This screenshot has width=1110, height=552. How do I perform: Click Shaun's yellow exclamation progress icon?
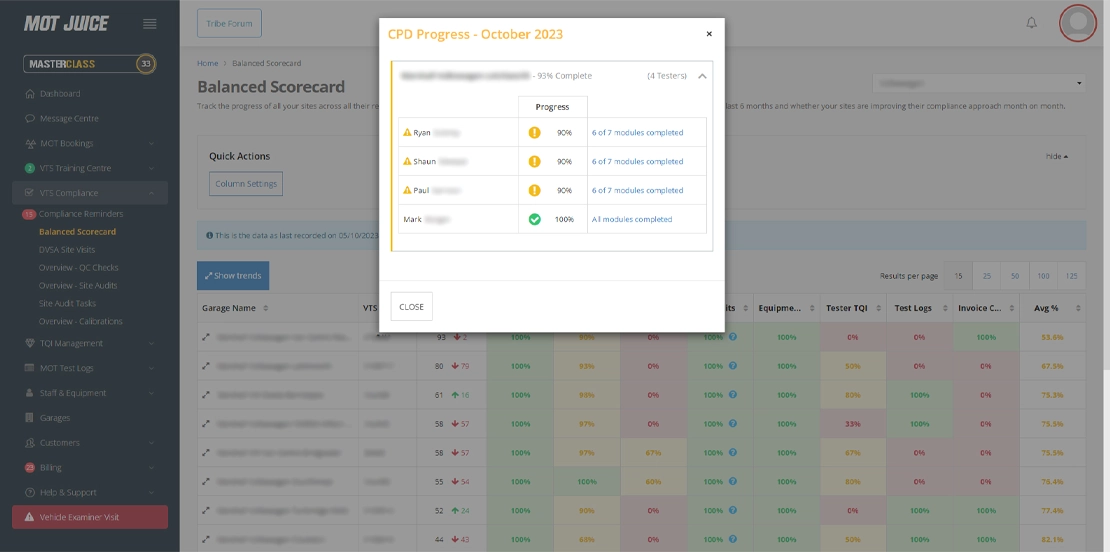point(534,161)
